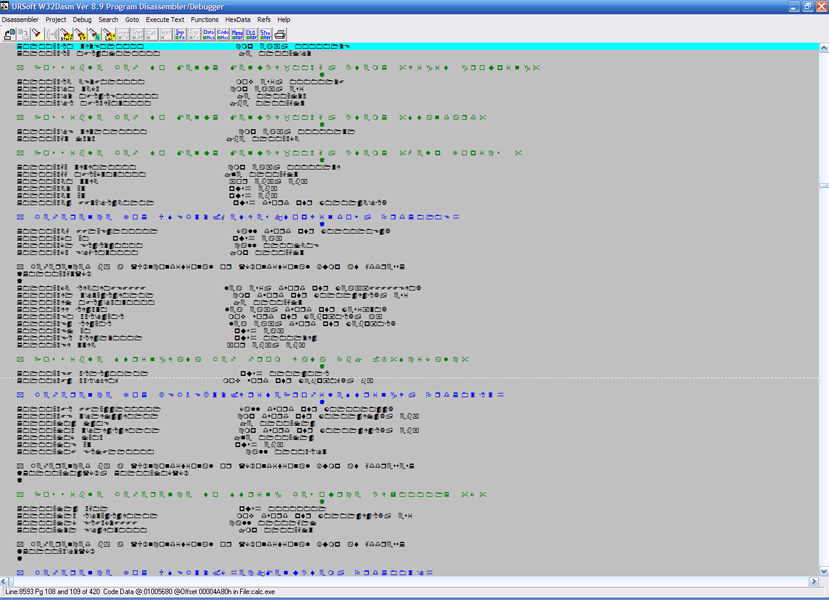Click the Print printer icon
Image resolution: width=829 pixels, height=600 pixels.
pyautogui.click(x=281, y=34)
